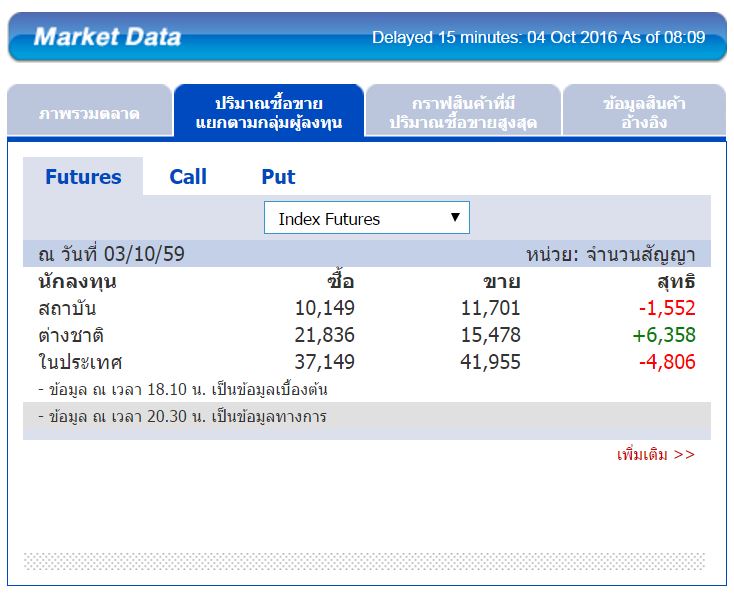Viewport: 734px width, 597px height.
Task: Select the ปริมาณซื้อขายแยกตามกลุ่มผู้ลงทุน tab
Action: 268,113
